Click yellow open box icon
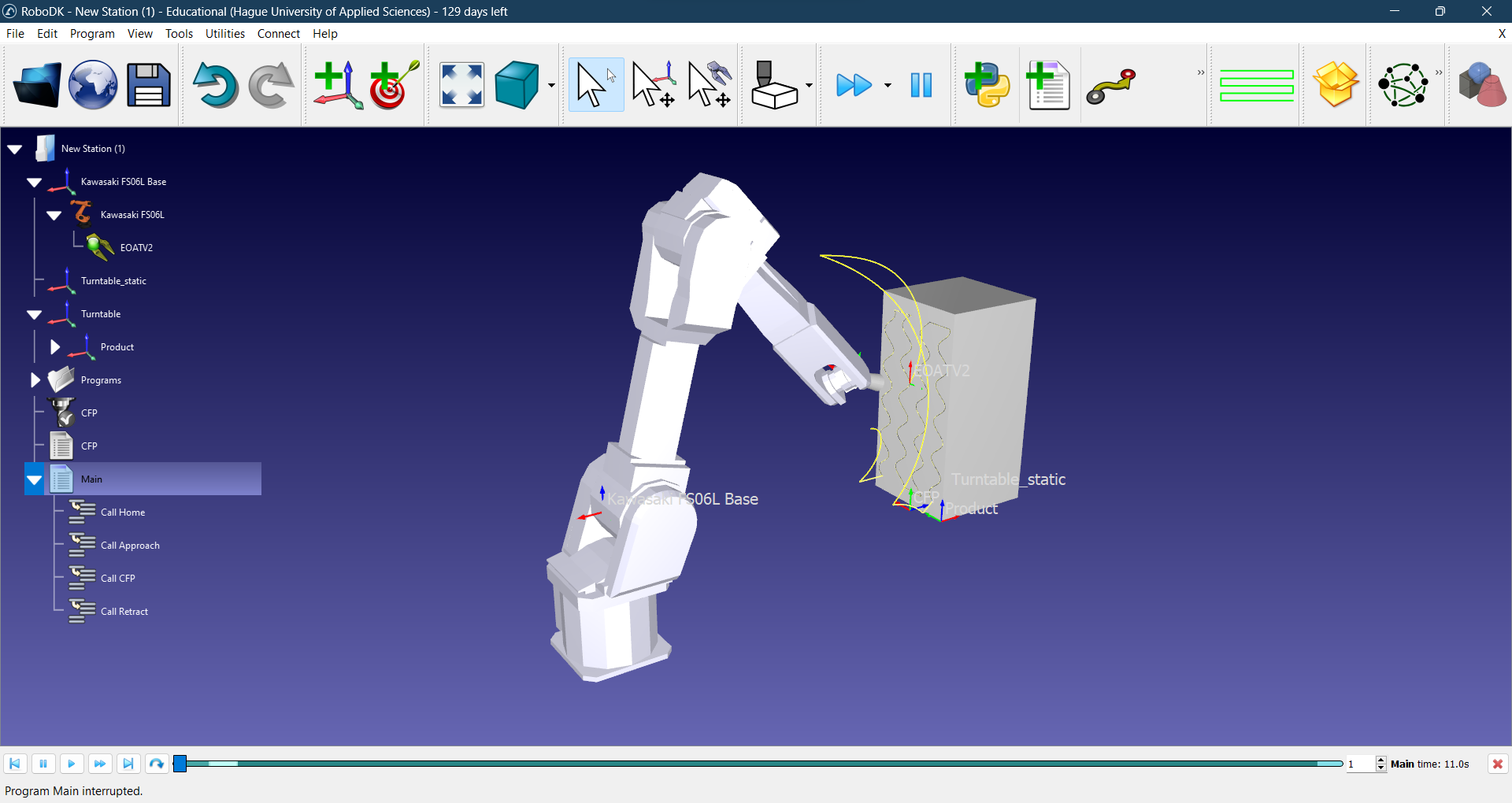Viewport: 1512px width, 803px height. click(1336, 85)
